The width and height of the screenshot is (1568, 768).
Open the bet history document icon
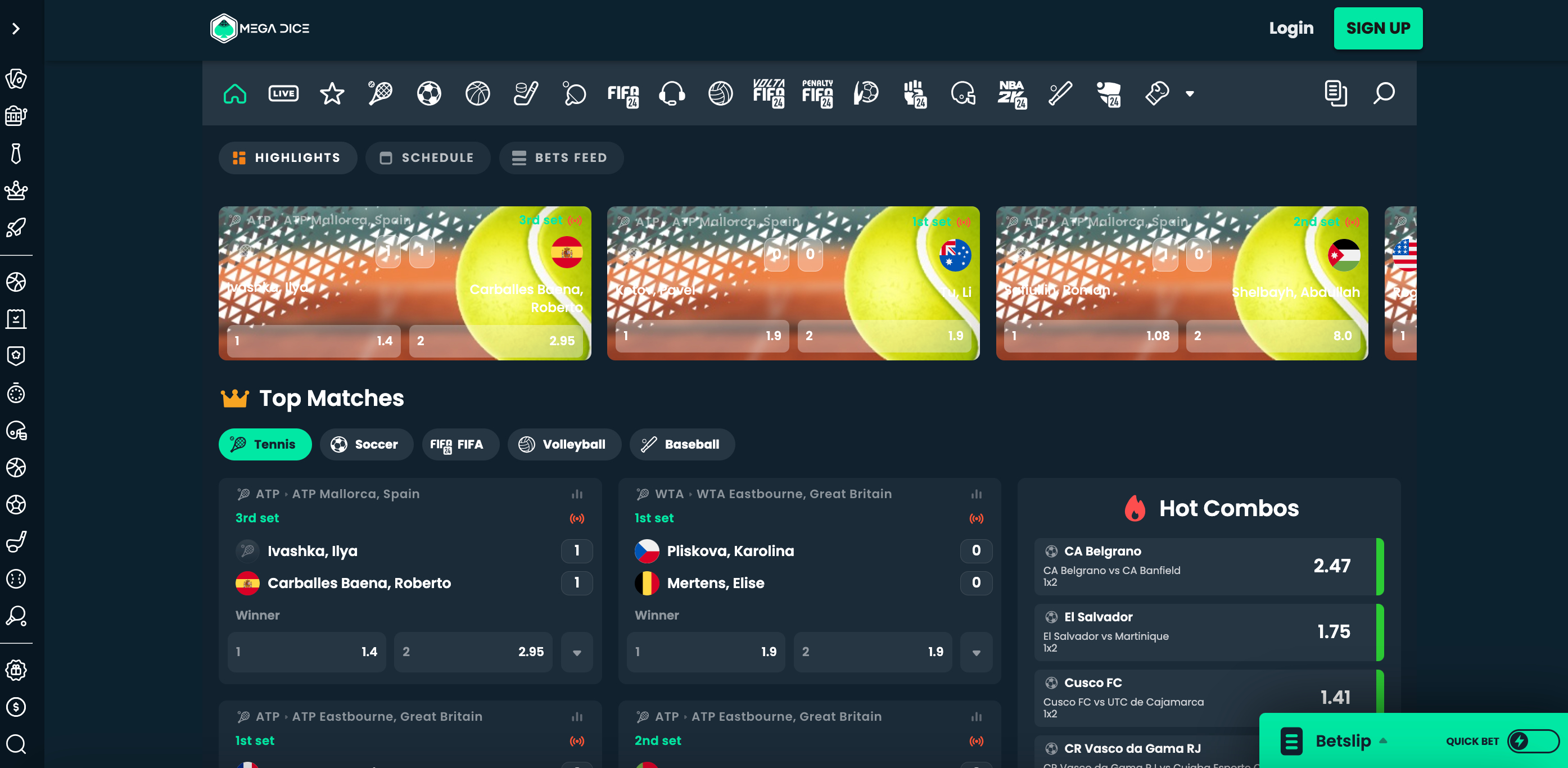(1335, 94)
